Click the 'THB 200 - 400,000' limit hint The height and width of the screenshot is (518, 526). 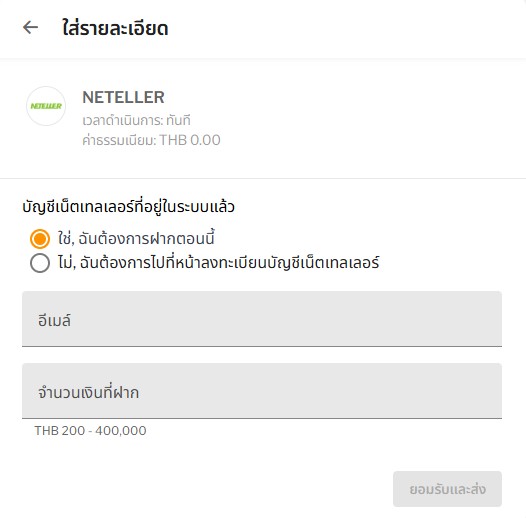(91, 430)
